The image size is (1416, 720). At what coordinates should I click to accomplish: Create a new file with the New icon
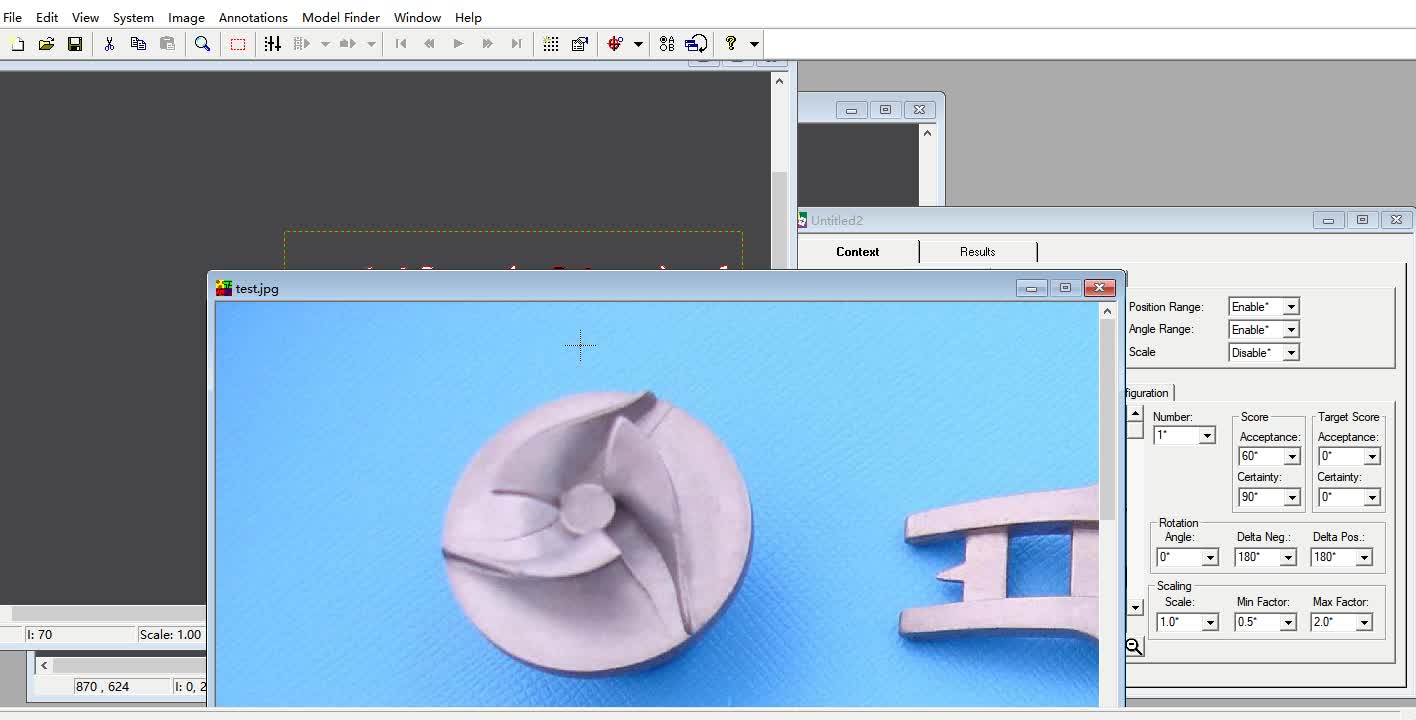click(x=17, y=44)
